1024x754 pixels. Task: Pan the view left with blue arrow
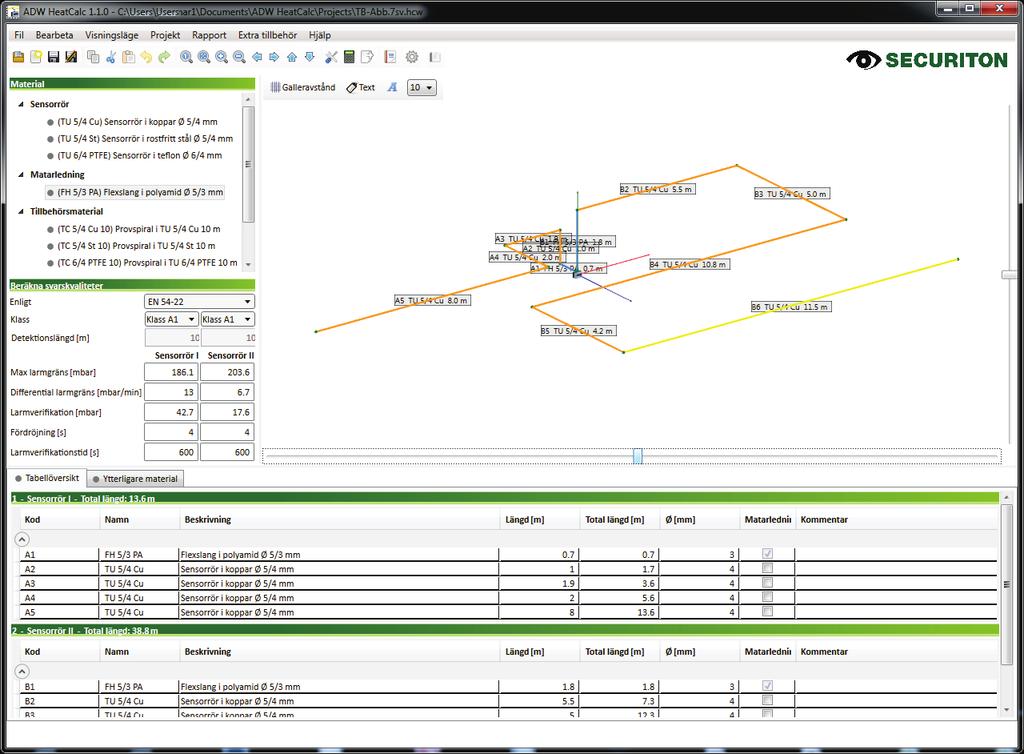257,57
